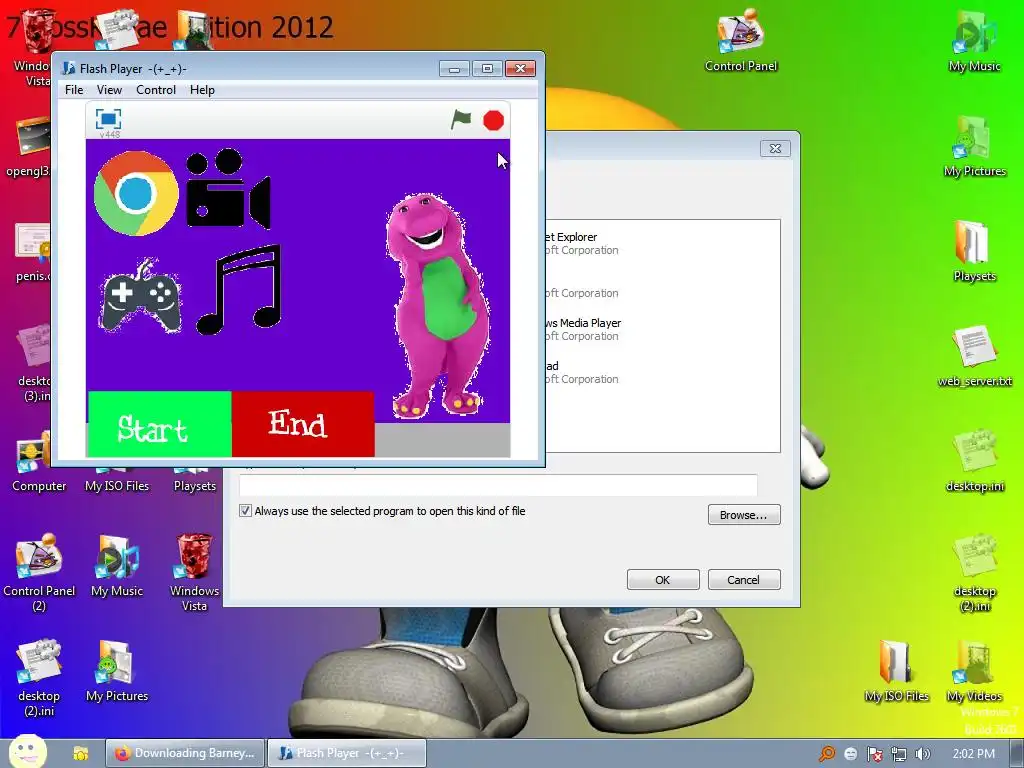This screenshot has height=768, width=1024.
Task: Switch to Downloading Barney taskbar item
Action: pos(185,753)
